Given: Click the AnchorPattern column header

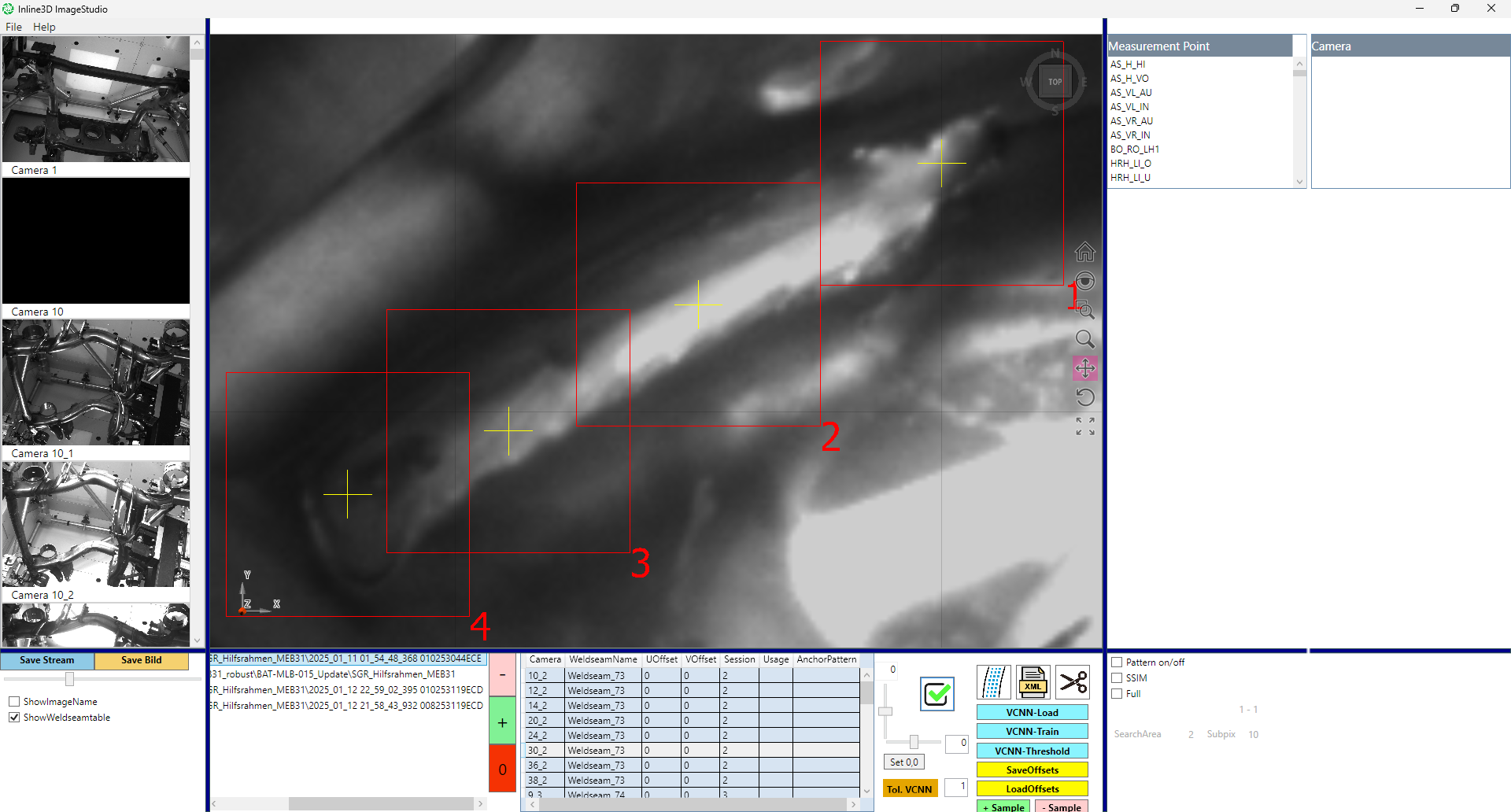Looking at the screenshot, I should [x=826, y=659].
